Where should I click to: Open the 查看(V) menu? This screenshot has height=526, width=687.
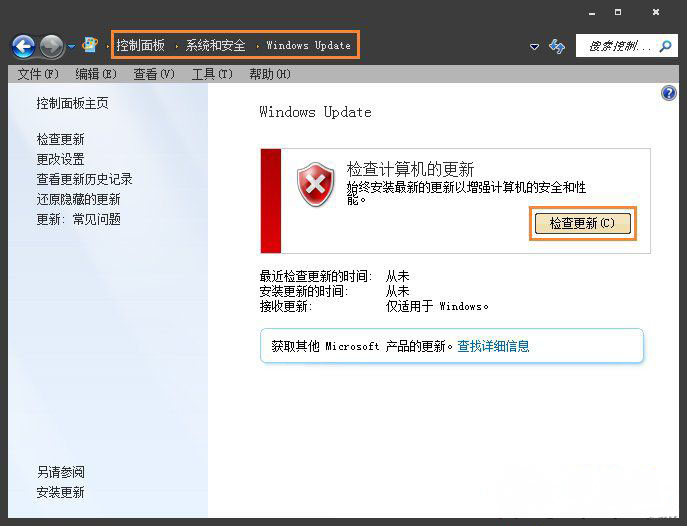pos(154,74)
